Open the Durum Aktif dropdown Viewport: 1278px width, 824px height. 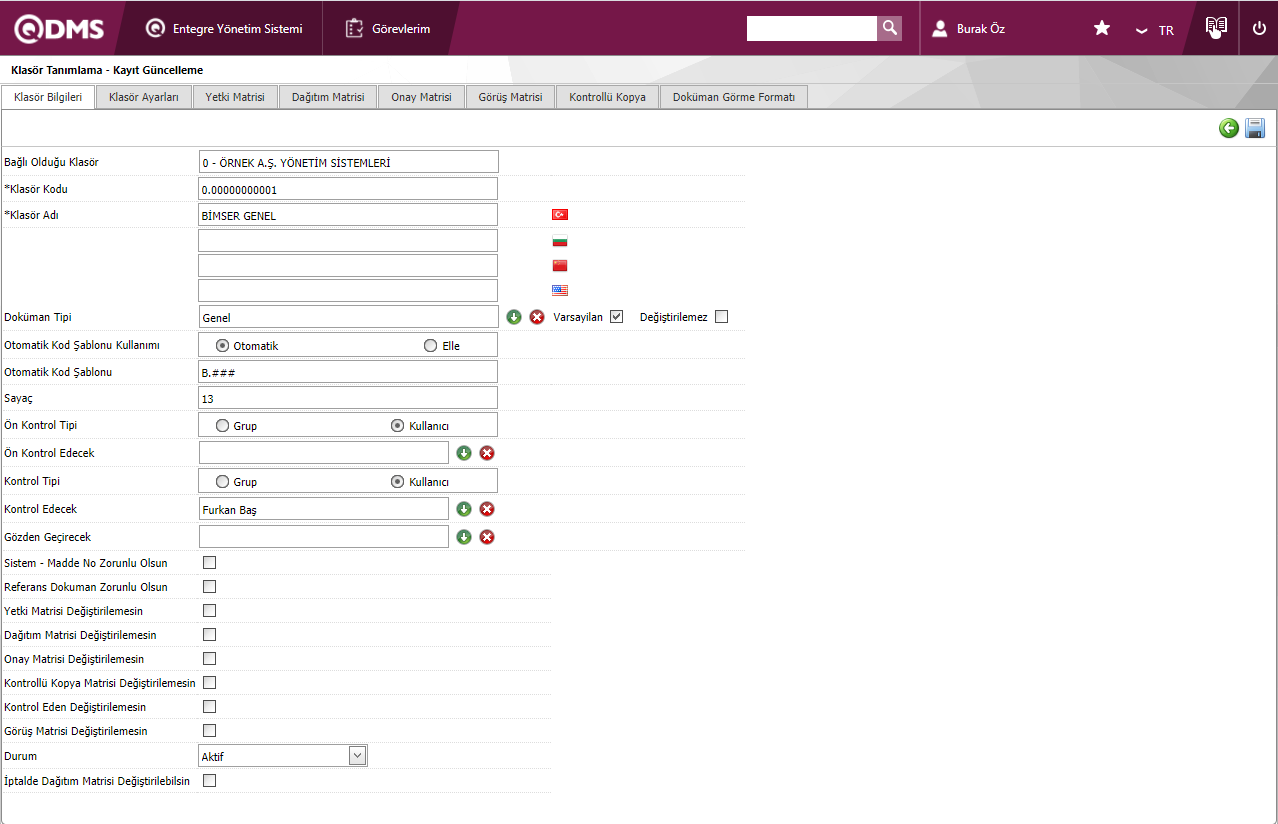coord(283,756)
